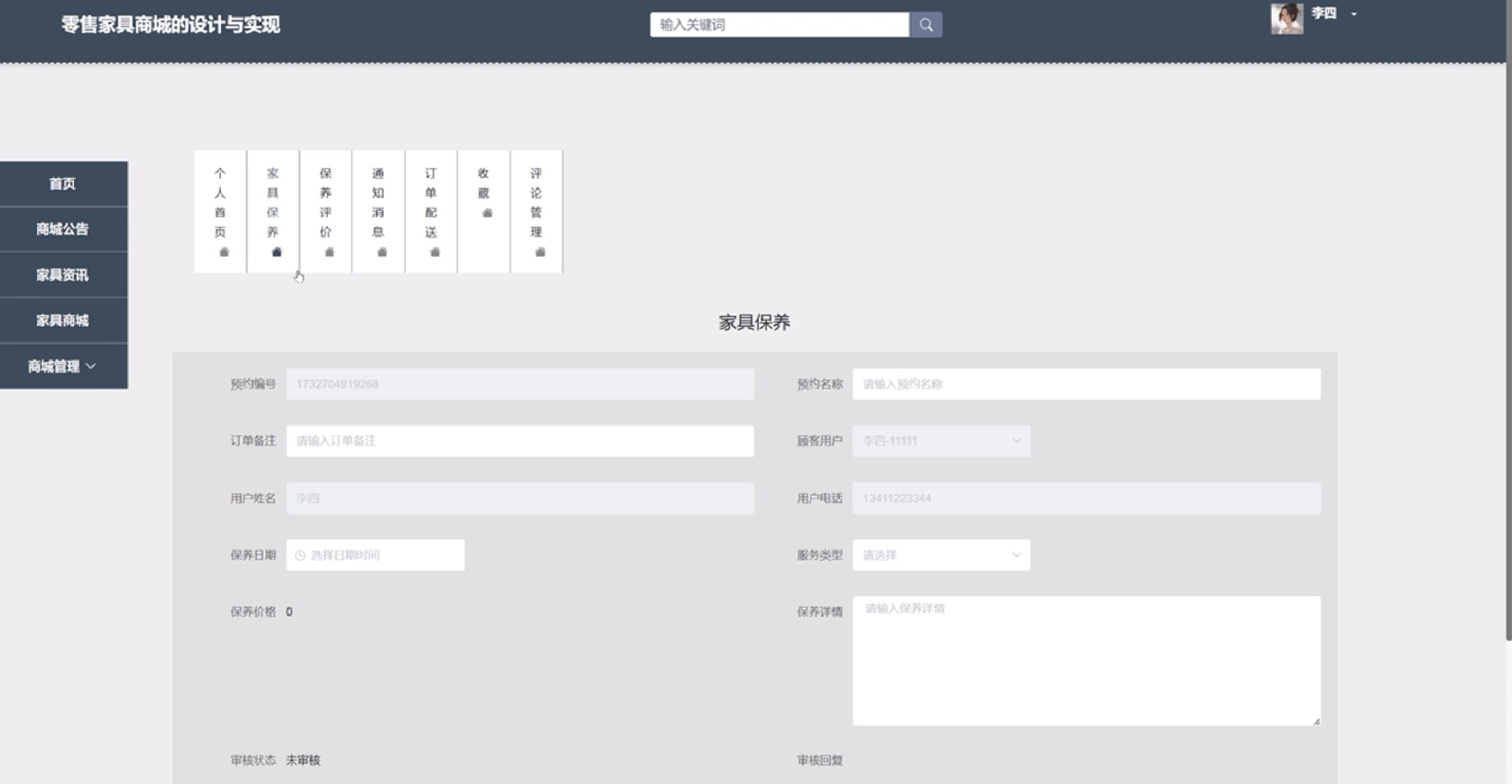Go to 首页 in the sidebar

63,184
